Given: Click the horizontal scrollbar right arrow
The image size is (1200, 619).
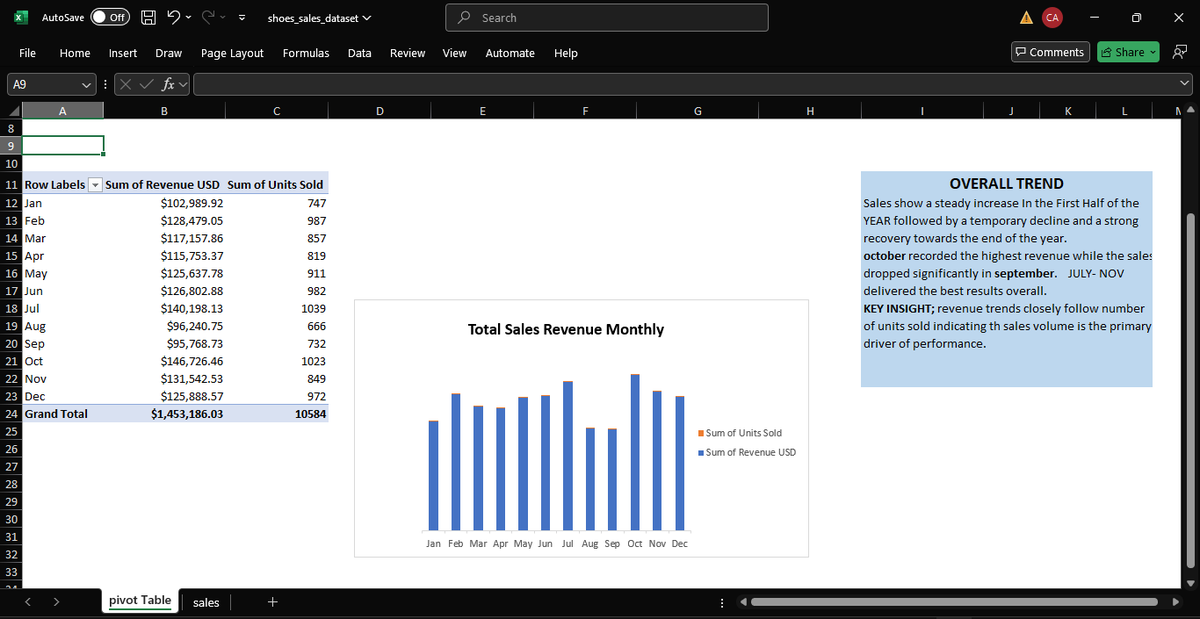Looking at the screenshot, I should click(x=1177, y=602).
